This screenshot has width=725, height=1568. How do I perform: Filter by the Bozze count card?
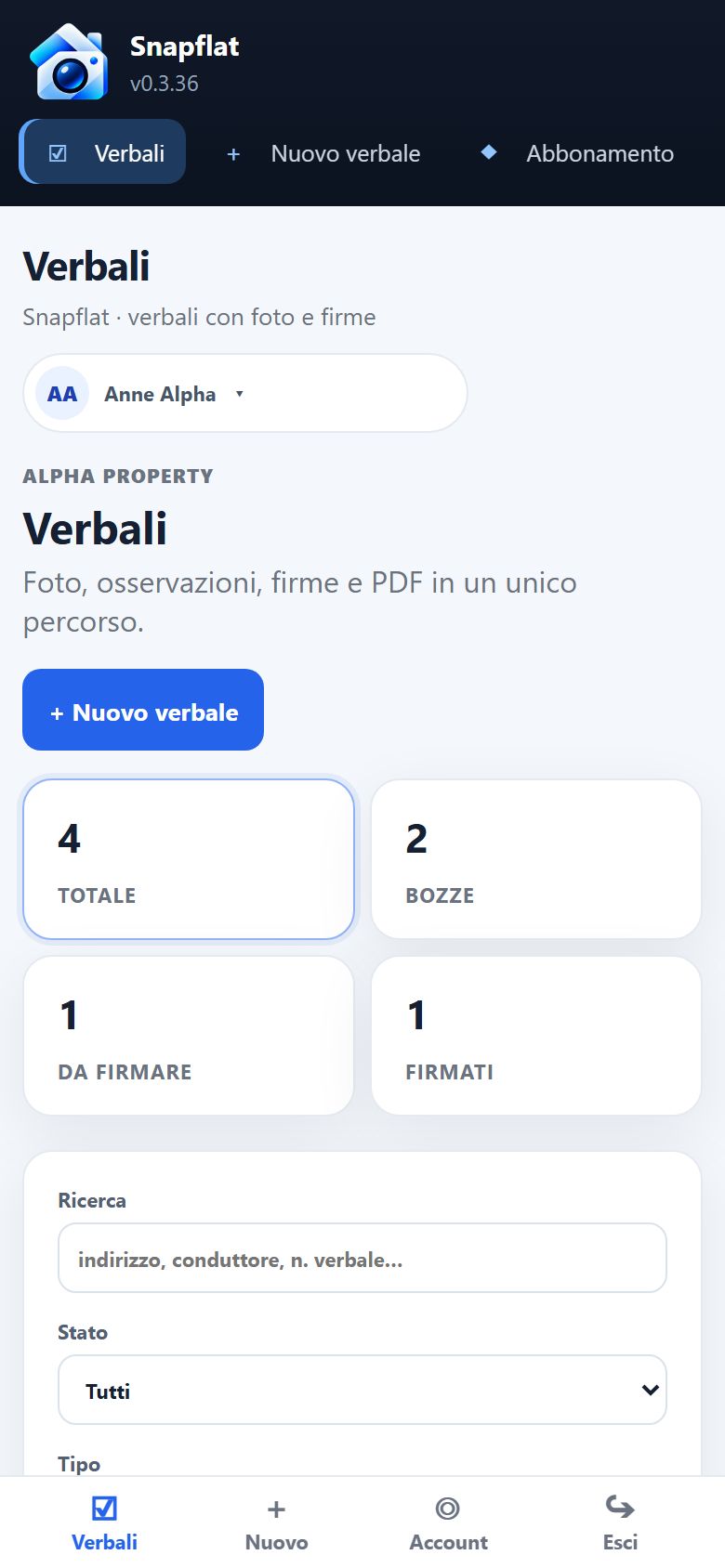click(536, 859)
